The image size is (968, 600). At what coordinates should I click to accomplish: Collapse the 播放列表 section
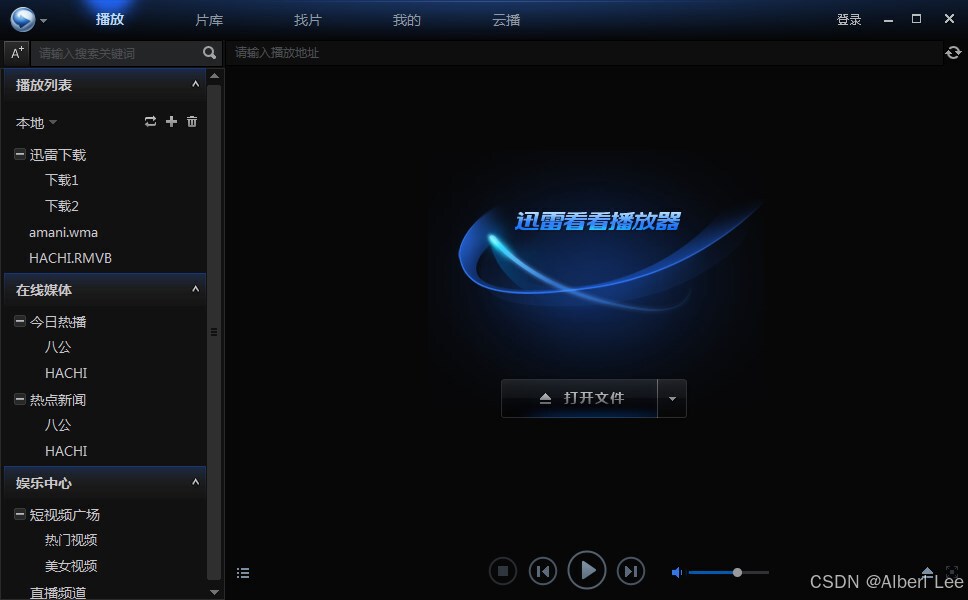195,84
